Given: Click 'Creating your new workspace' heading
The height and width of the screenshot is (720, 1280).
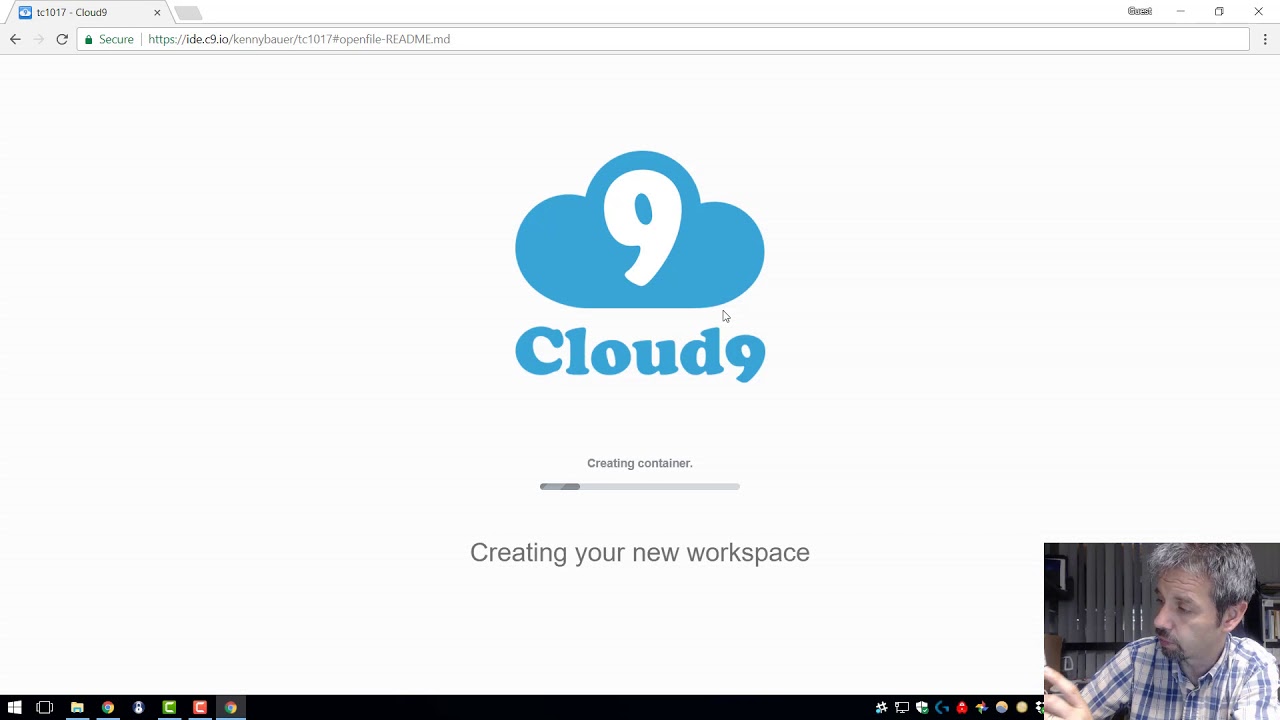Looking at the screenshot, I should coord(640,552).
